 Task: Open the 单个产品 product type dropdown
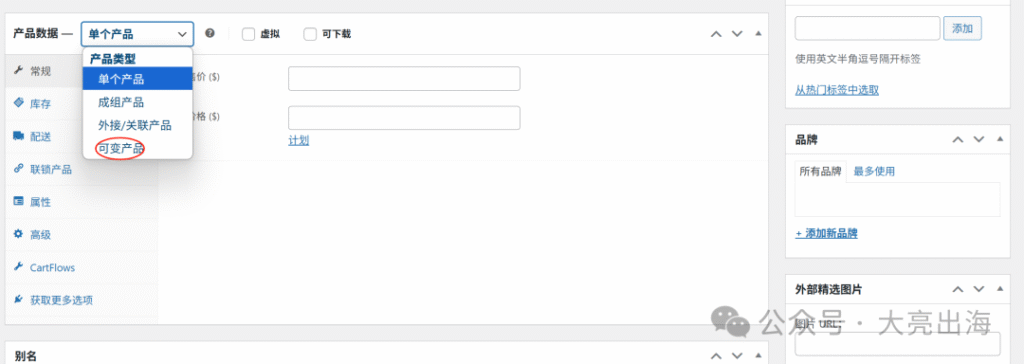point(137,34)
